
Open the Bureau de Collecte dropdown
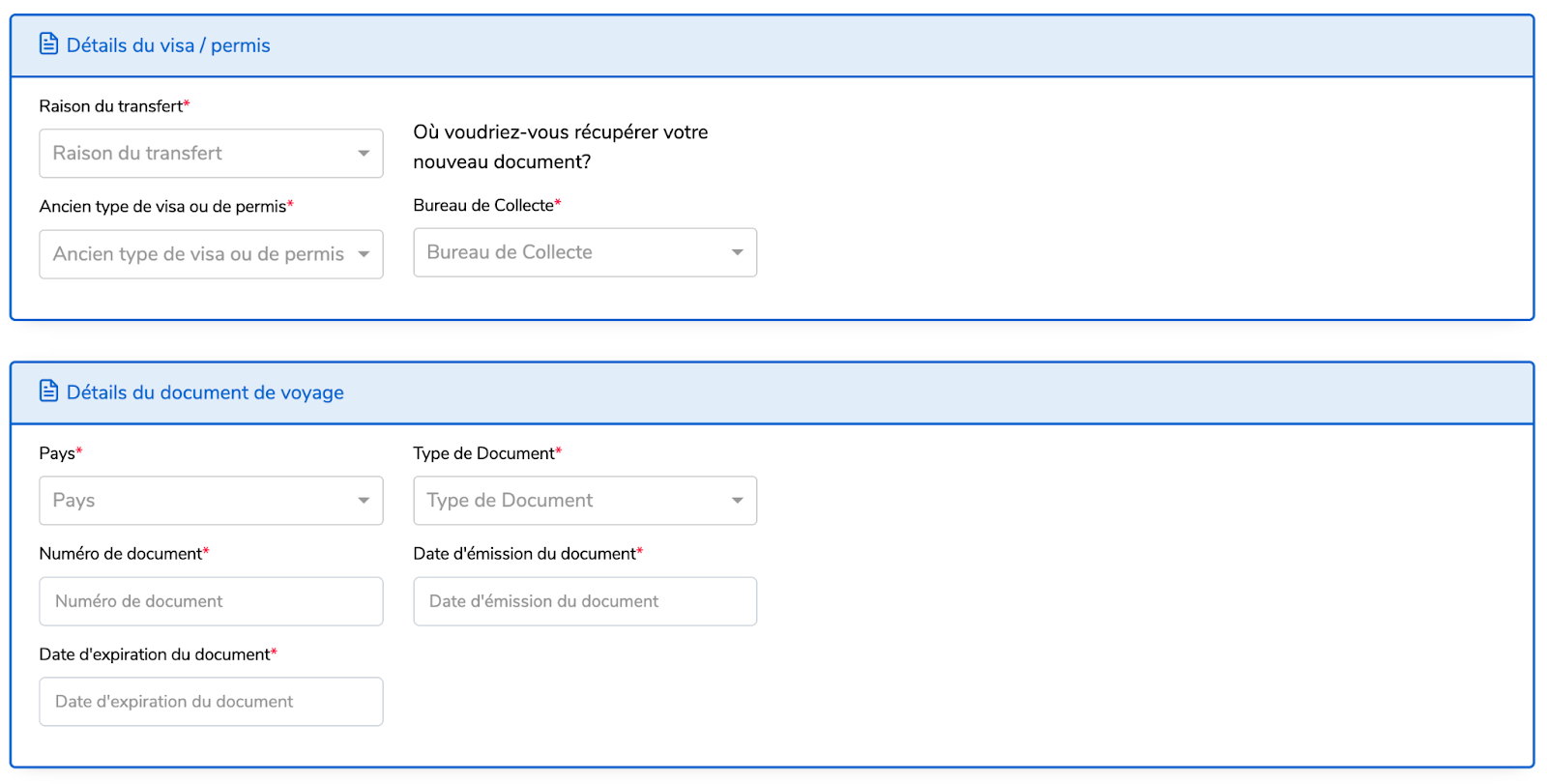[585, 252]
